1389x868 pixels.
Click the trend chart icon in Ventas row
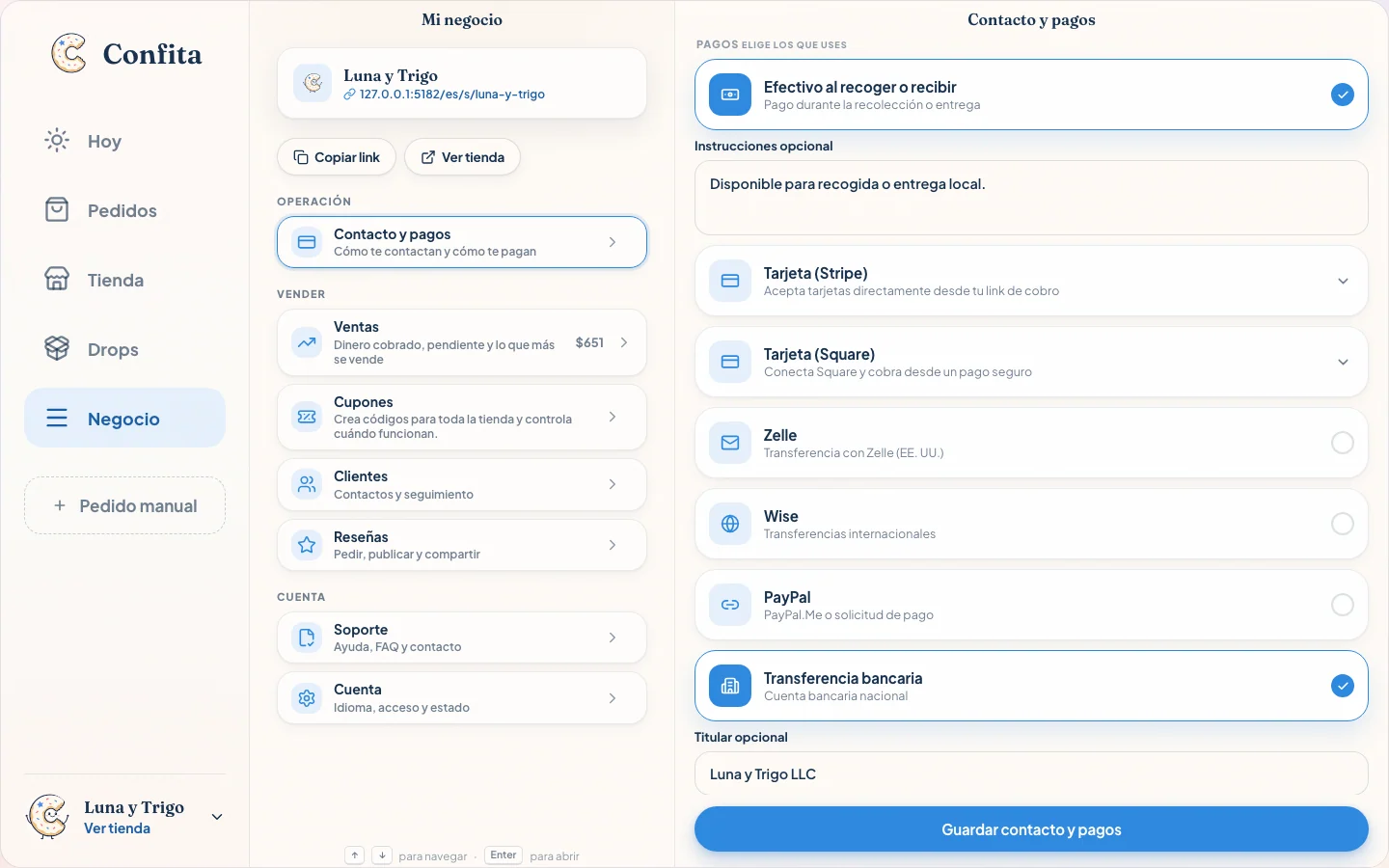pos(307,342)
